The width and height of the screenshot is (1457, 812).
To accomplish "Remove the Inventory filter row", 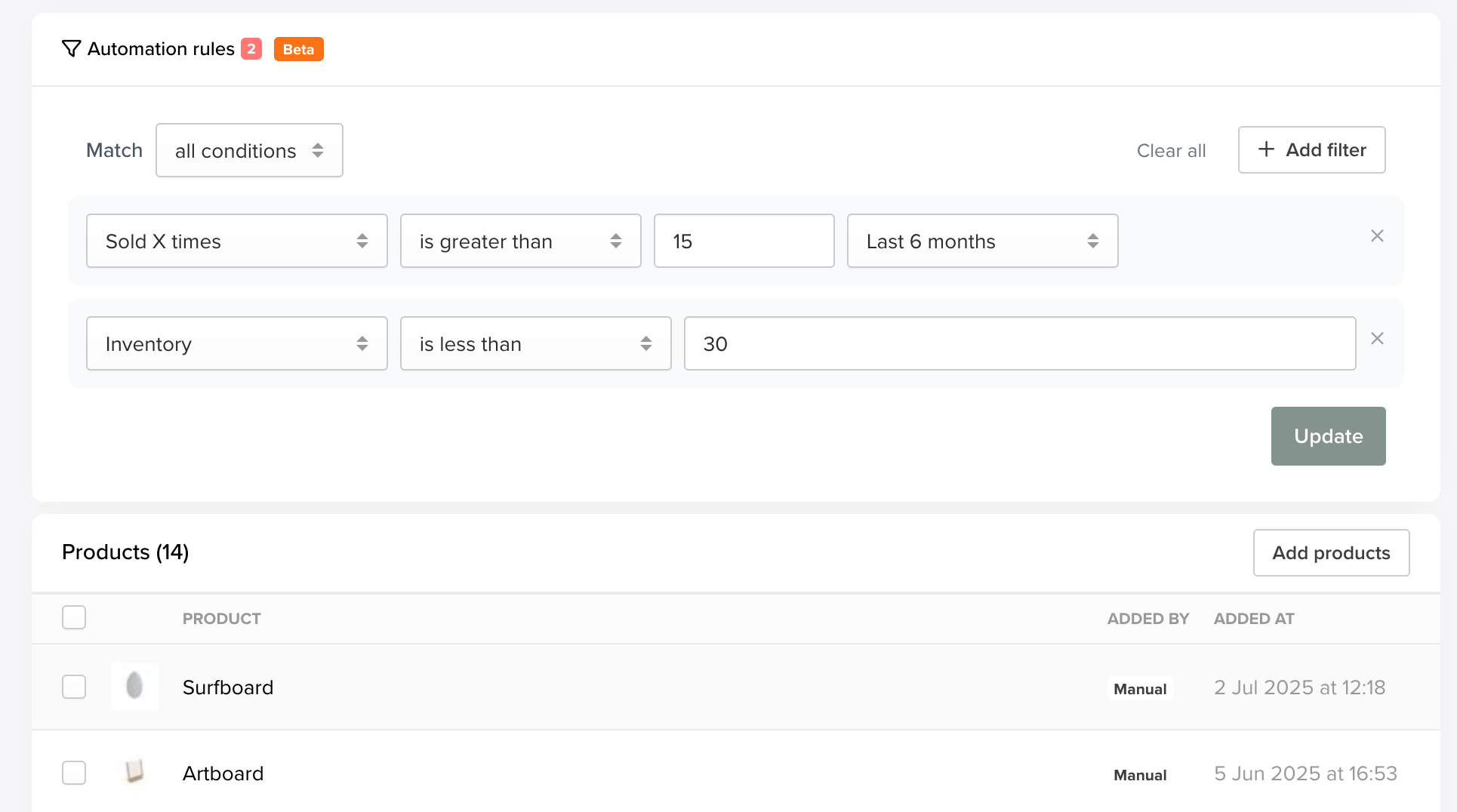I will (1377, 339).
